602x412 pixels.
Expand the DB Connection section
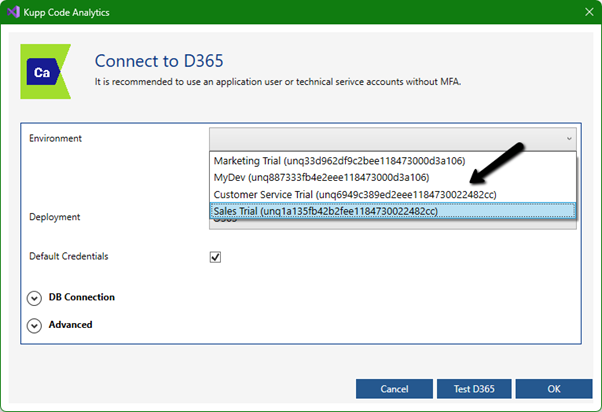[35, 297]
